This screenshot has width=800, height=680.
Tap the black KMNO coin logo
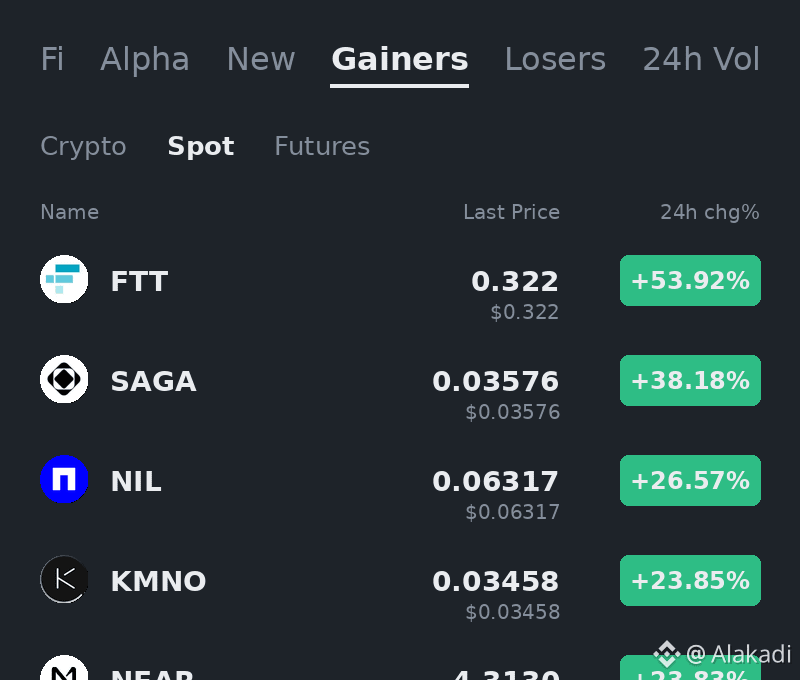point(64,579)
